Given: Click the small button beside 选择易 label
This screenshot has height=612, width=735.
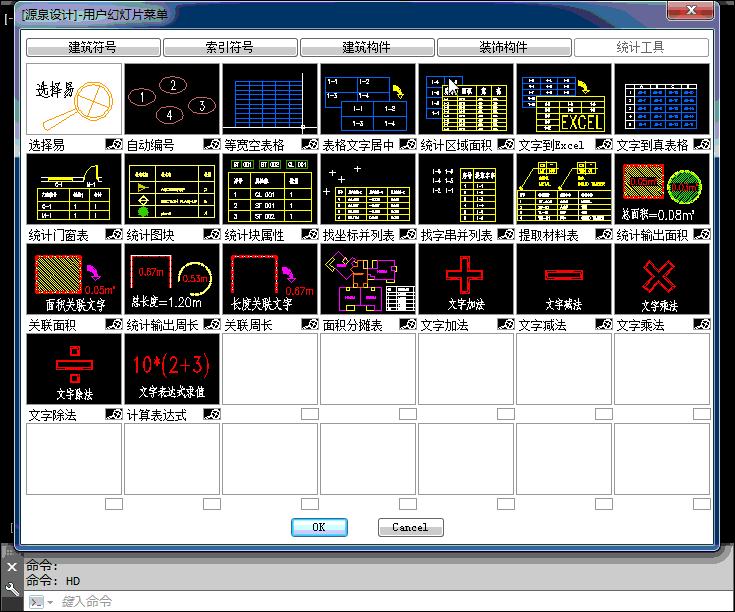Looking at the screenshot, I should [x=114, y=144].
